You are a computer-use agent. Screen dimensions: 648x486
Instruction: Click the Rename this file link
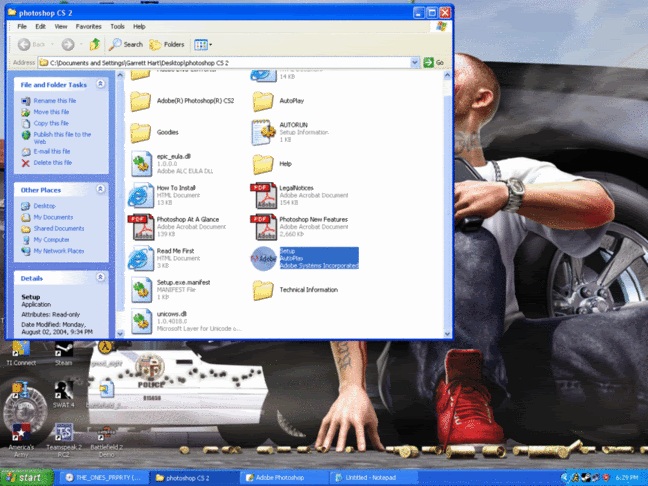[x=55, y=101]
